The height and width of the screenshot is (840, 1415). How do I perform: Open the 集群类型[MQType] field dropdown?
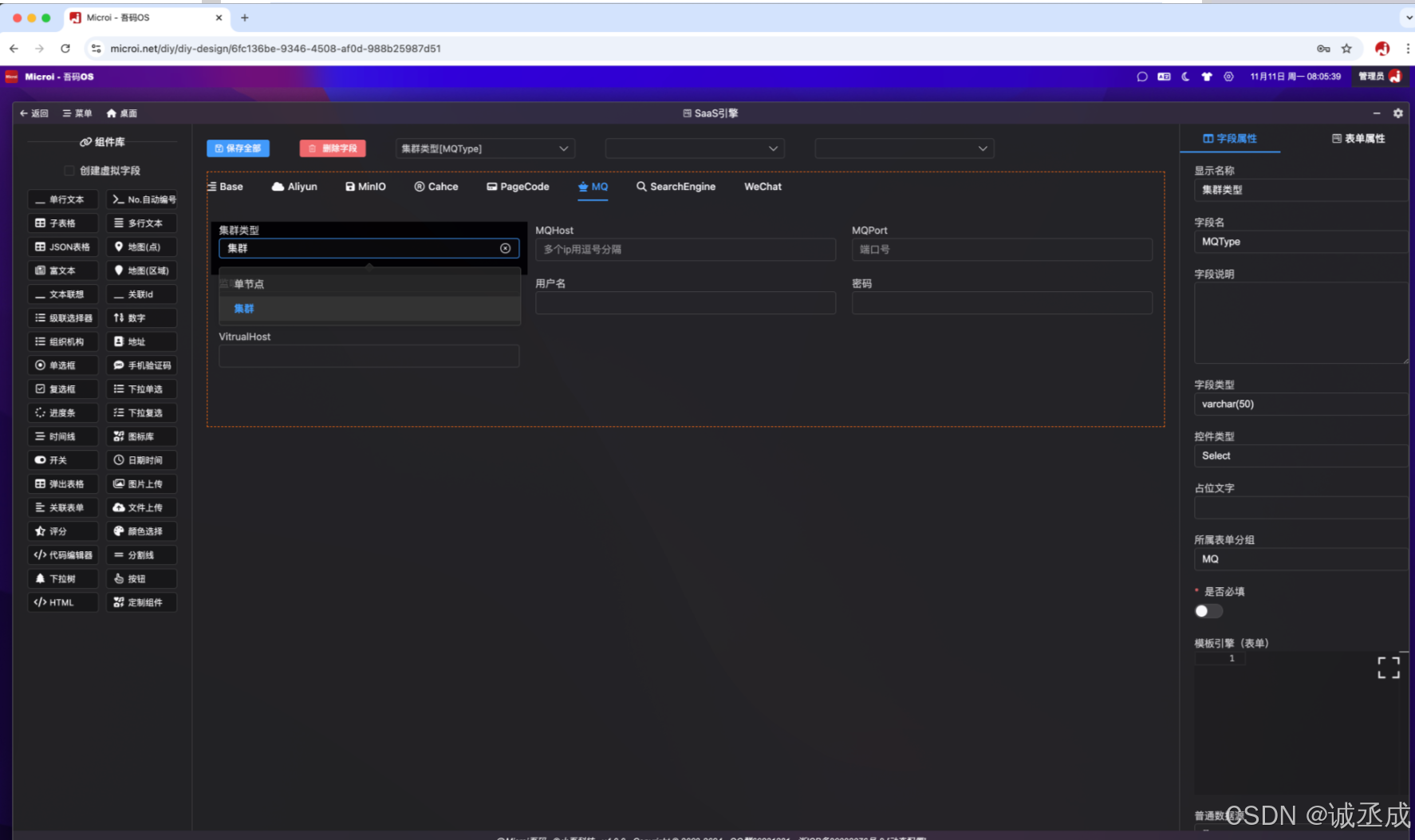(x=485, y=148)
